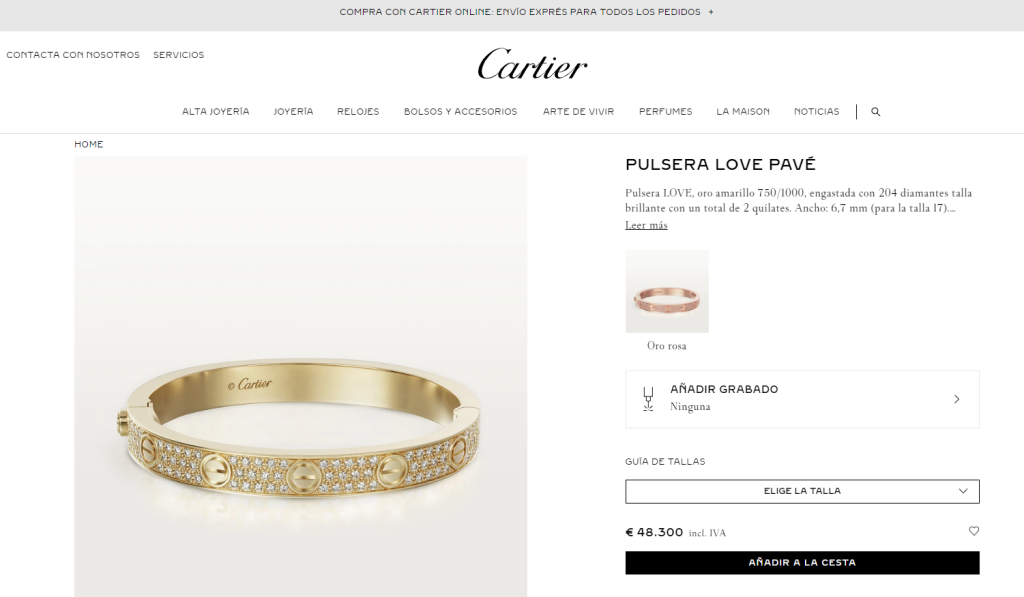Viewport: 1024px width, 597px height.
Task: Open Bolsos y Accesorios menu
Action: [460, 112]
